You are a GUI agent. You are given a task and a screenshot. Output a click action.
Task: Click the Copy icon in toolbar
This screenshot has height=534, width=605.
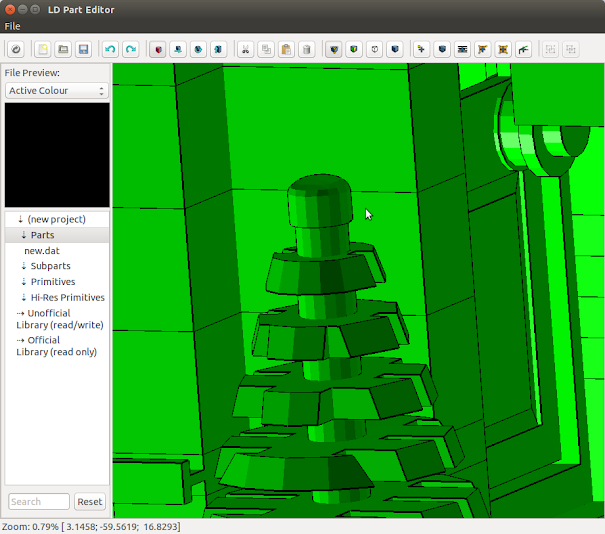click(x=266, y=49)
